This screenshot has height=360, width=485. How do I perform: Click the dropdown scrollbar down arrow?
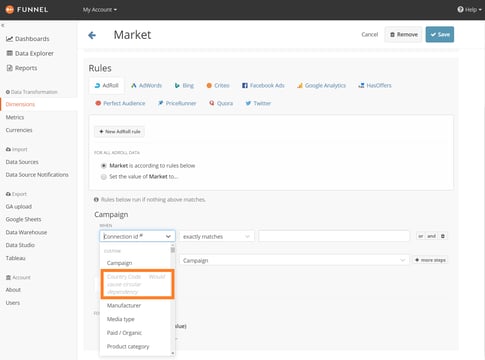(173, 353)
